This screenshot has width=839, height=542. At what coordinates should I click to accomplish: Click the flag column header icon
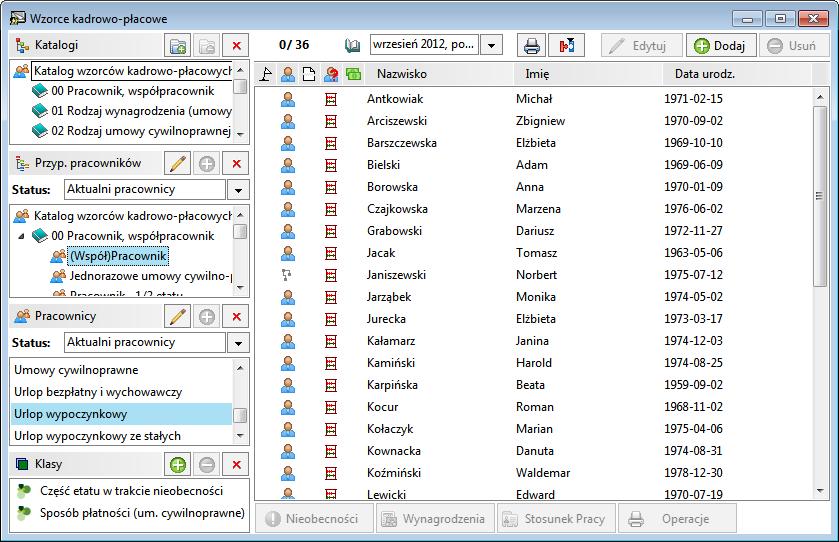coord(265,74)
